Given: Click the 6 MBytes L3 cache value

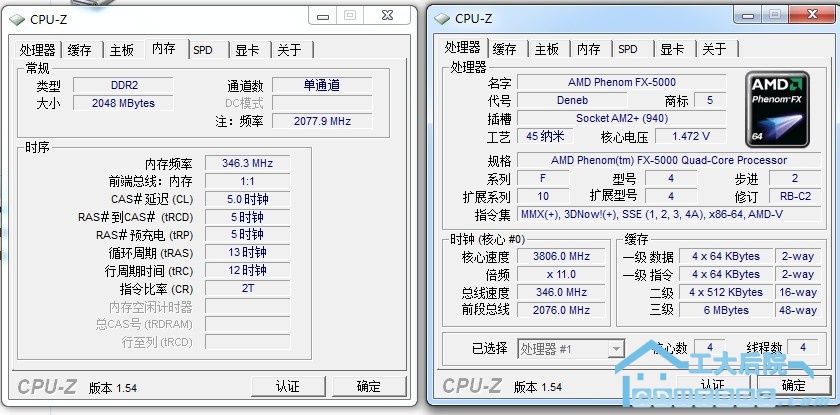Looking at the screenshot, I should pyautogui.click(x=726, y=310).
